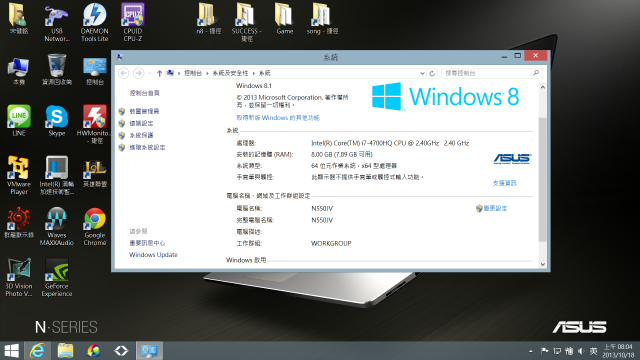Open the song shortcut folder
The height and width of the screenshot is (360, 640).
coord(322,19)
